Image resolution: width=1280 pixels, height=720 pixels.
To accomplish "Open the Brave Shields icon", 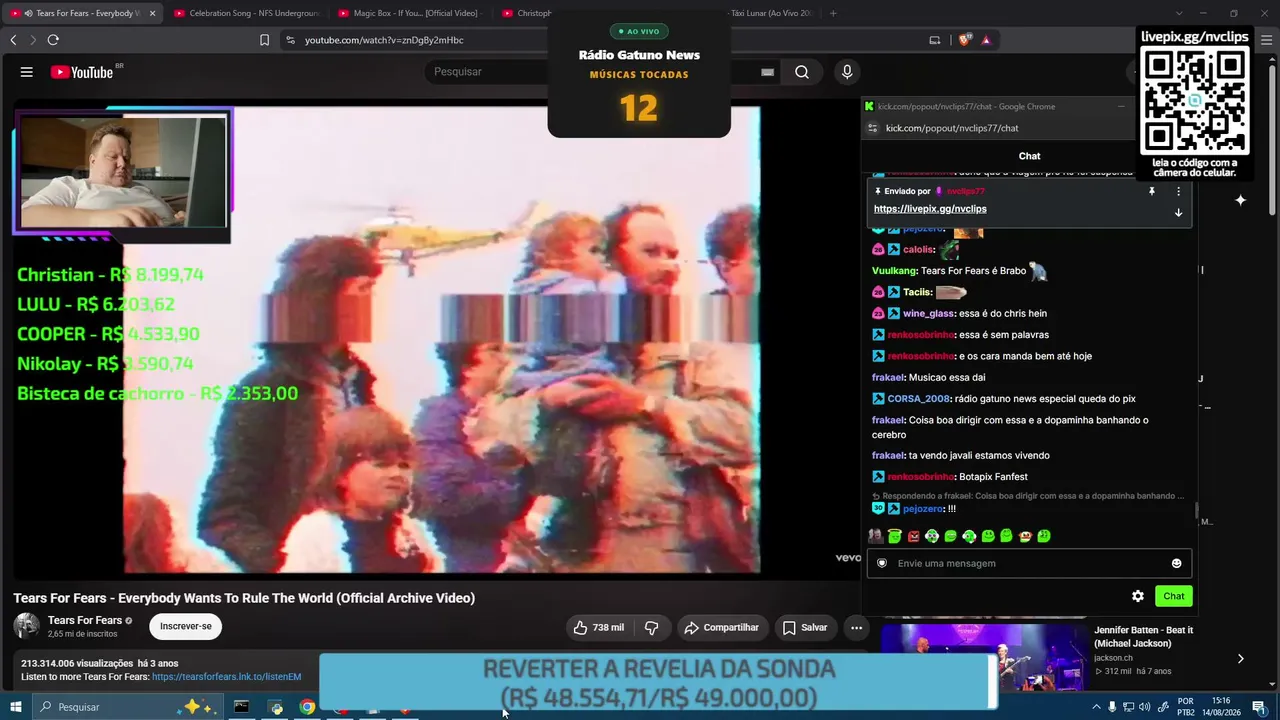I will click(x=964, y=40).
